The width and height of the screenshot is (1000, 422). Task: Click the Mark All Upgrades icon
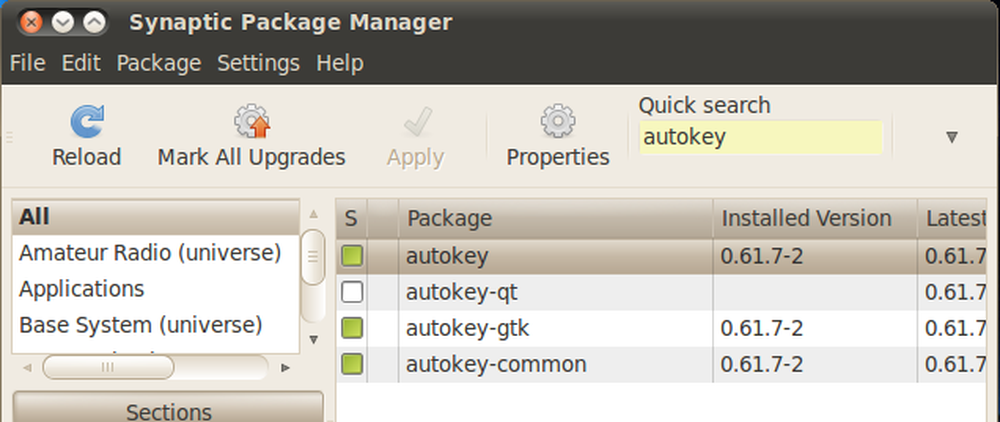click(251, 121)
